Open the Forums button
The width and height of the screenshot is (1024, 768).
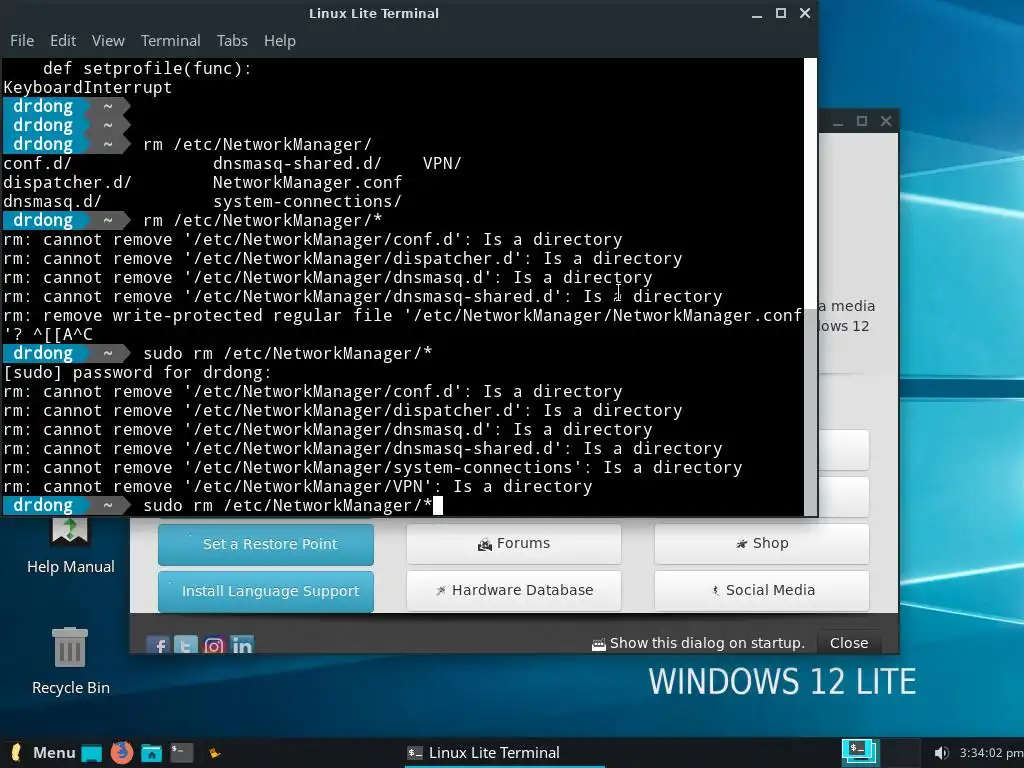click(x=513, y=543)
